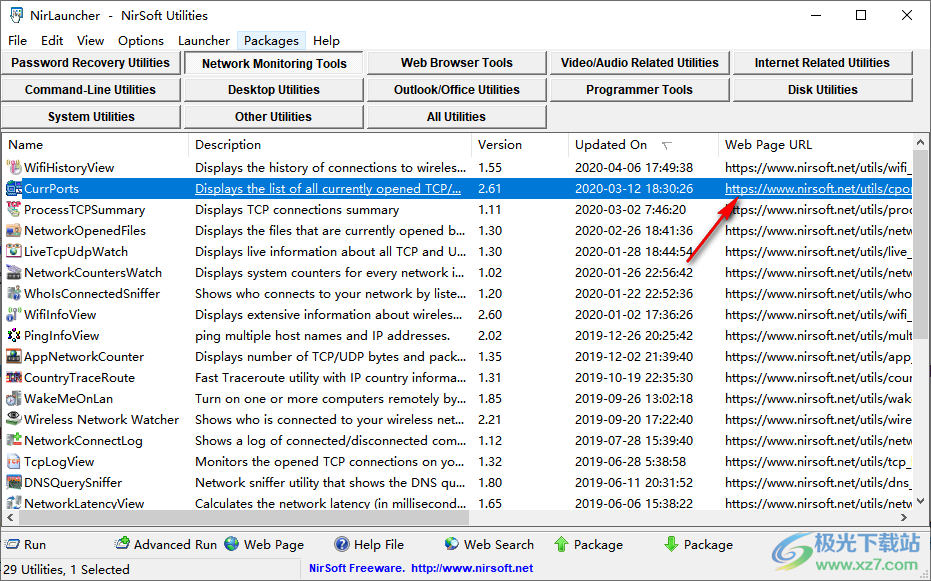This screenshot has width=931, height=581.
Task: Open the Help menu
Action: [326, 40]
